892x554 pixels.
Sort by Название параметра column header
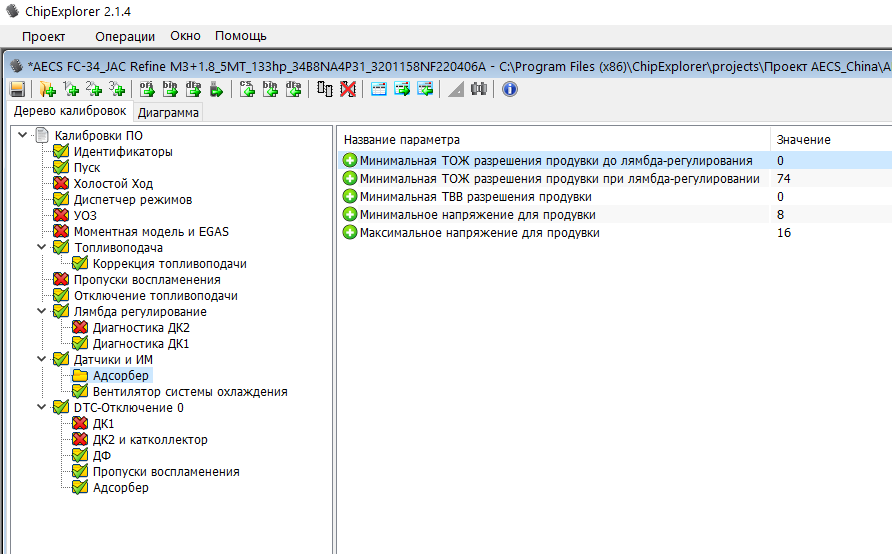401,140
